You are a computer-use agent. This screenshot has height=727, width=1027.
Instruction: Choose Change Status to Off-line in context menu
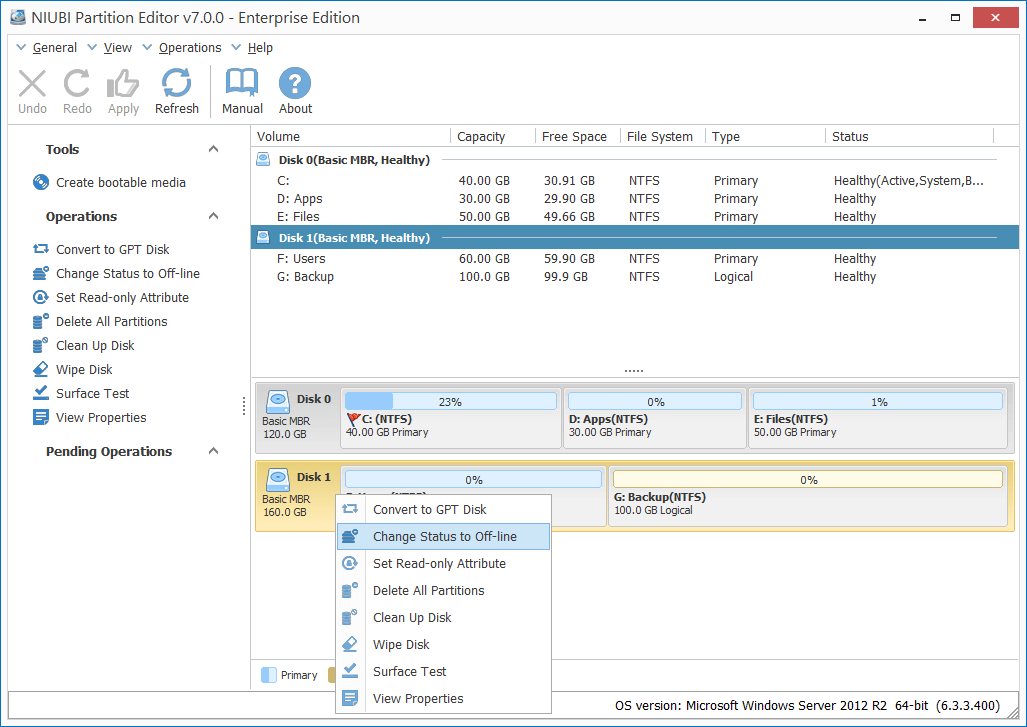[x=443, y=536]
